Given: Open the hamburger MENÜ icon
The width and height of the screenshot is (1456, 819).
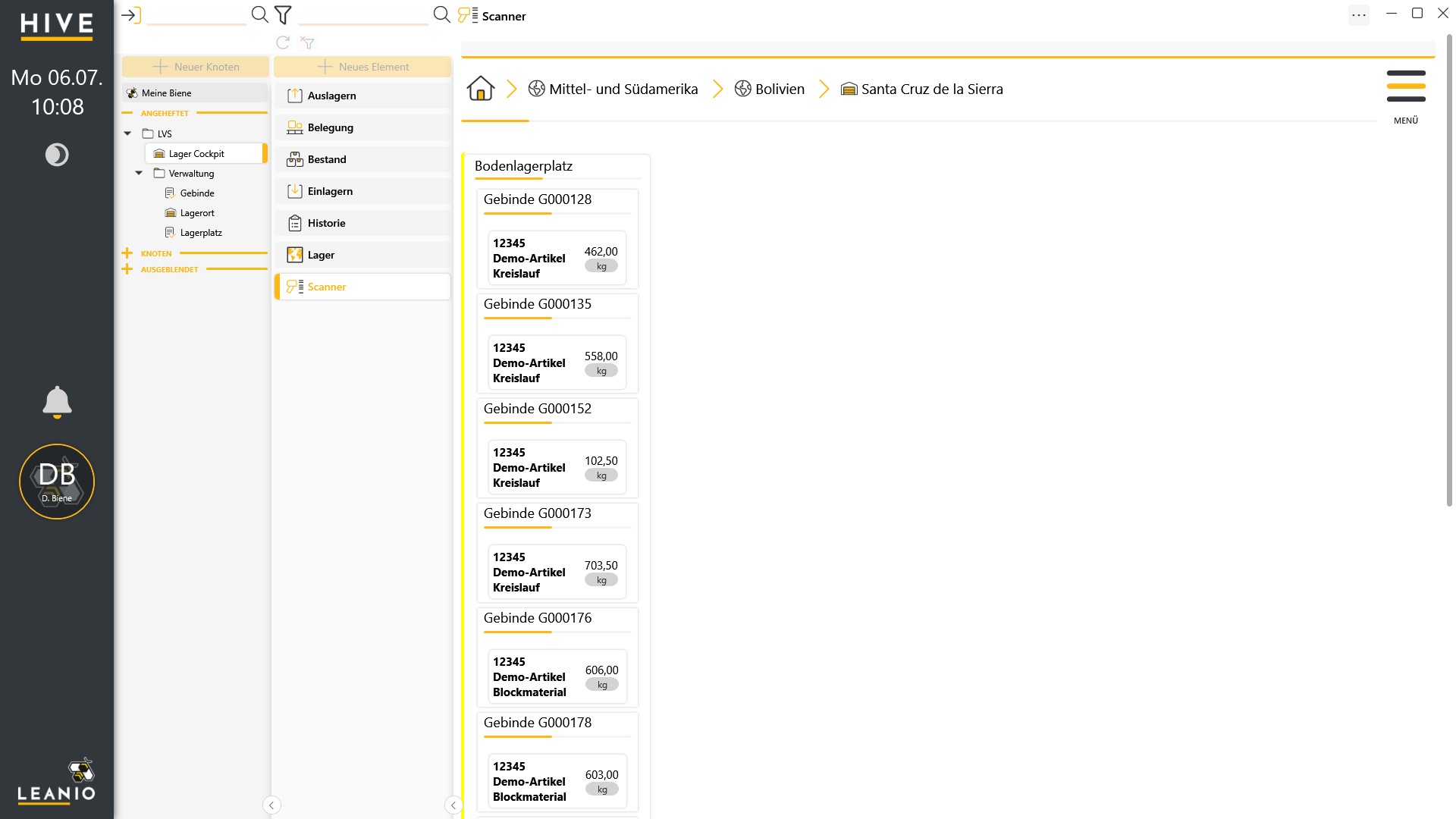Looking at the screenshot, I should [1406, 86].
